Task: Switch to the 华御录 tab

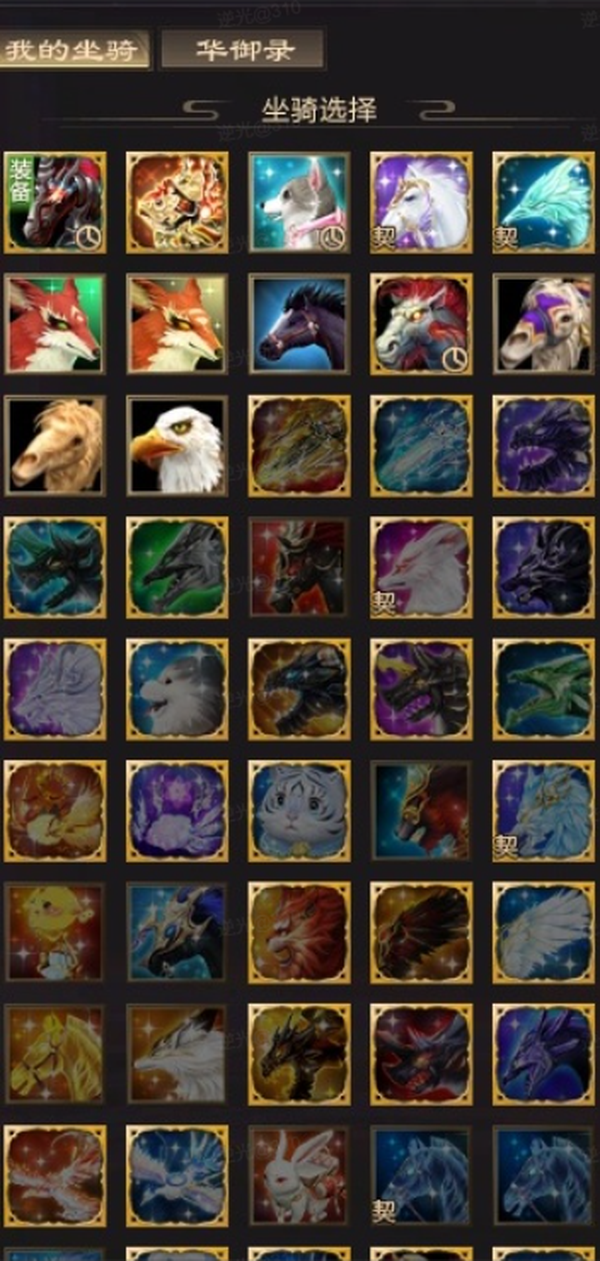Action: (x=243, y=49)
